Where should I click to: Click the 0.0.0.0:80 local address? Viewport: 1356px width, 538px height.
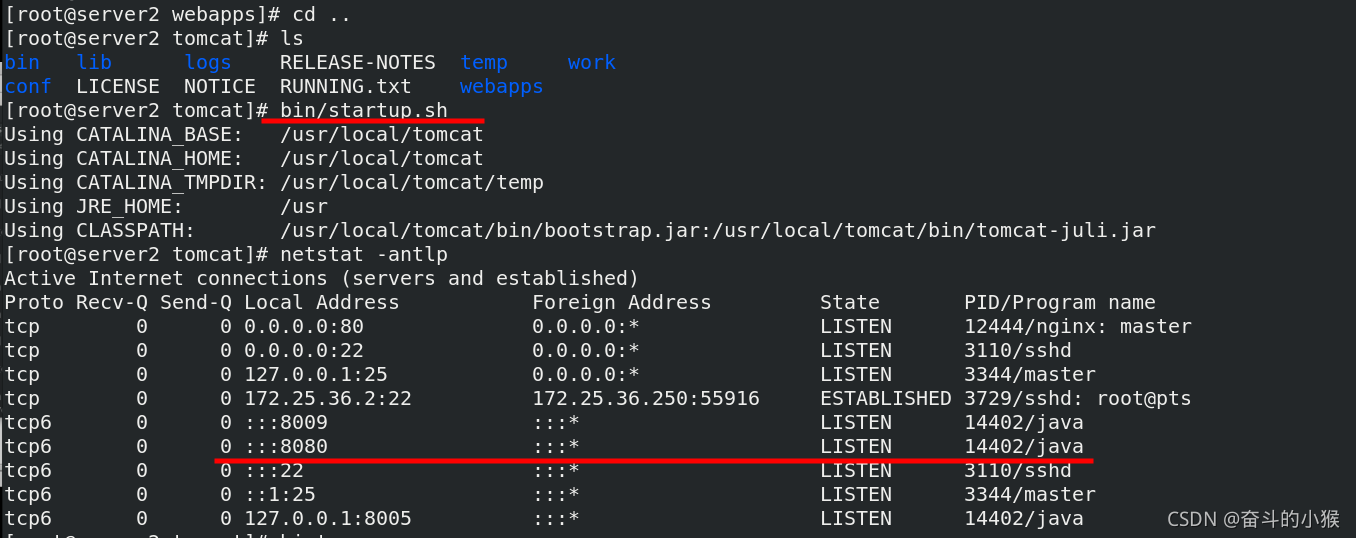click(x=304, y=326)
